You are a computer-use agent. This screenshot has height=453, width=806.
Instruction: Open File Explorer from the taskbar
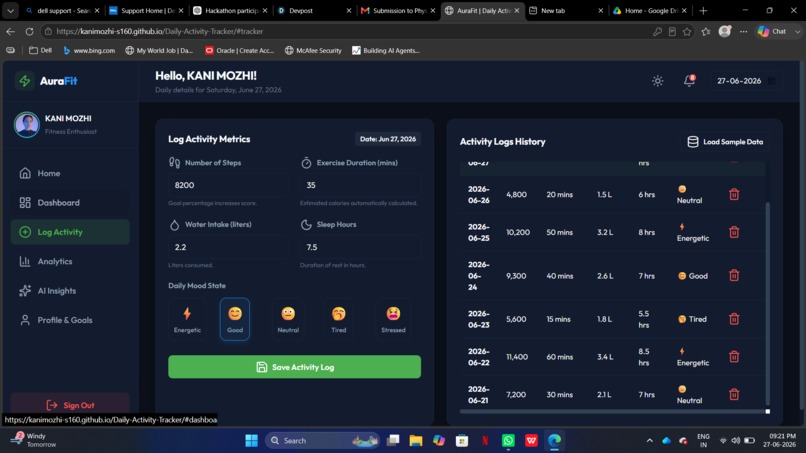pos(415,440)
